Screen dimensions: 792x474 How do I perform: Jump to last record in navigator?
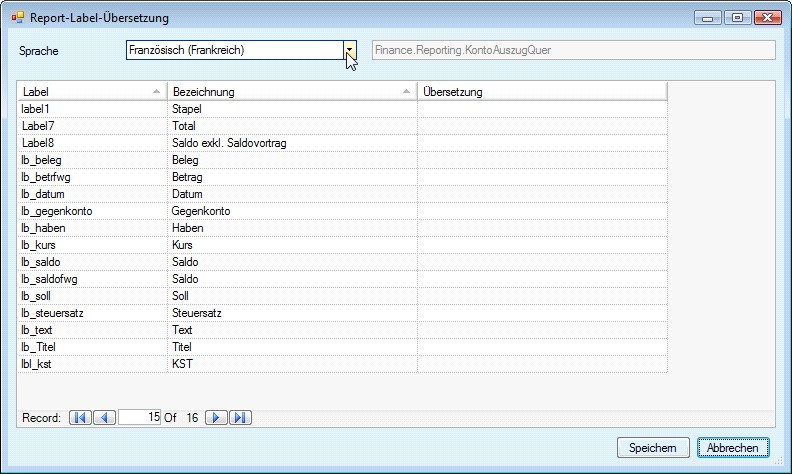240,418
